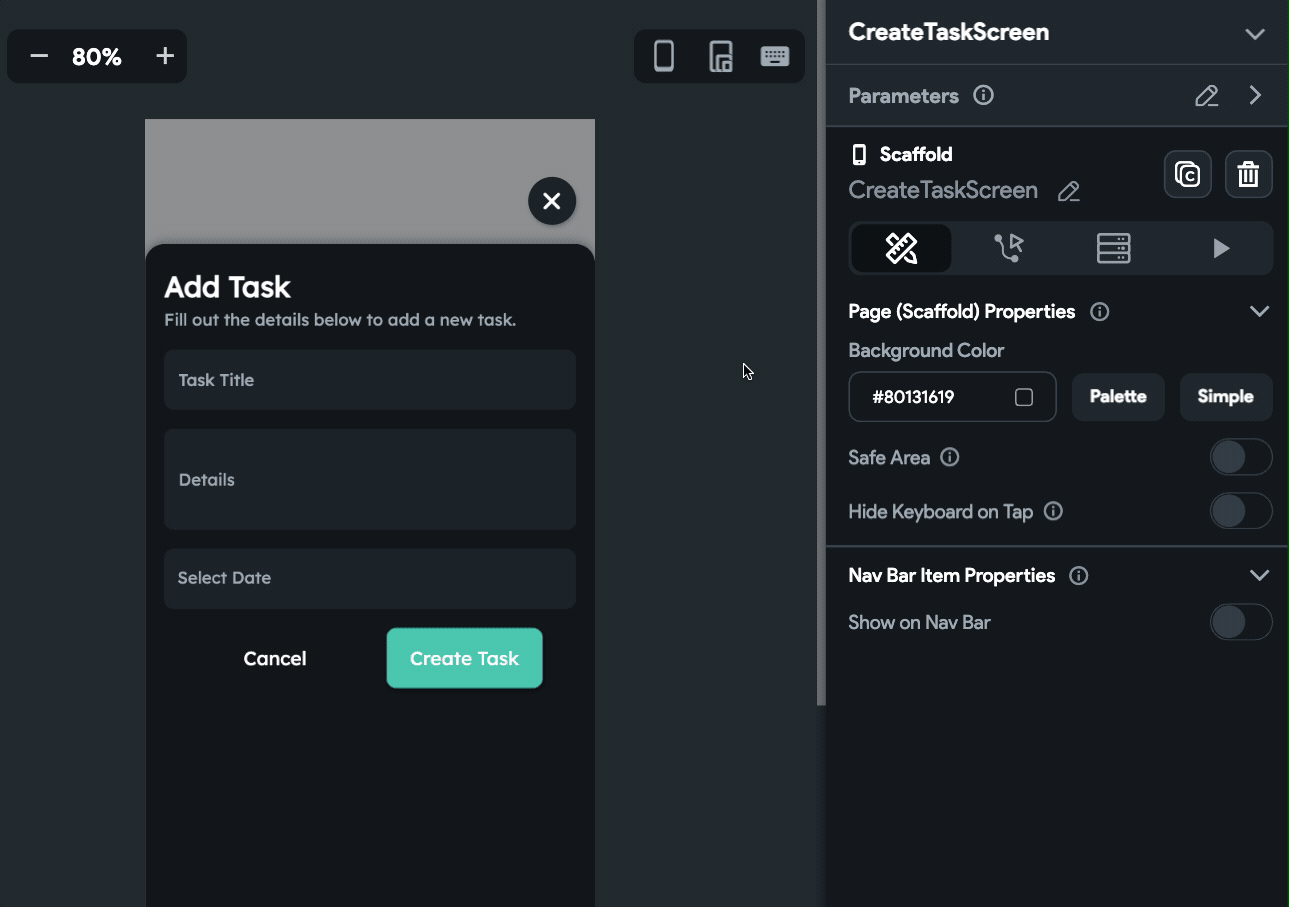
Task: Open the background color swatch picker
Action: click(x=1024, y=397)
